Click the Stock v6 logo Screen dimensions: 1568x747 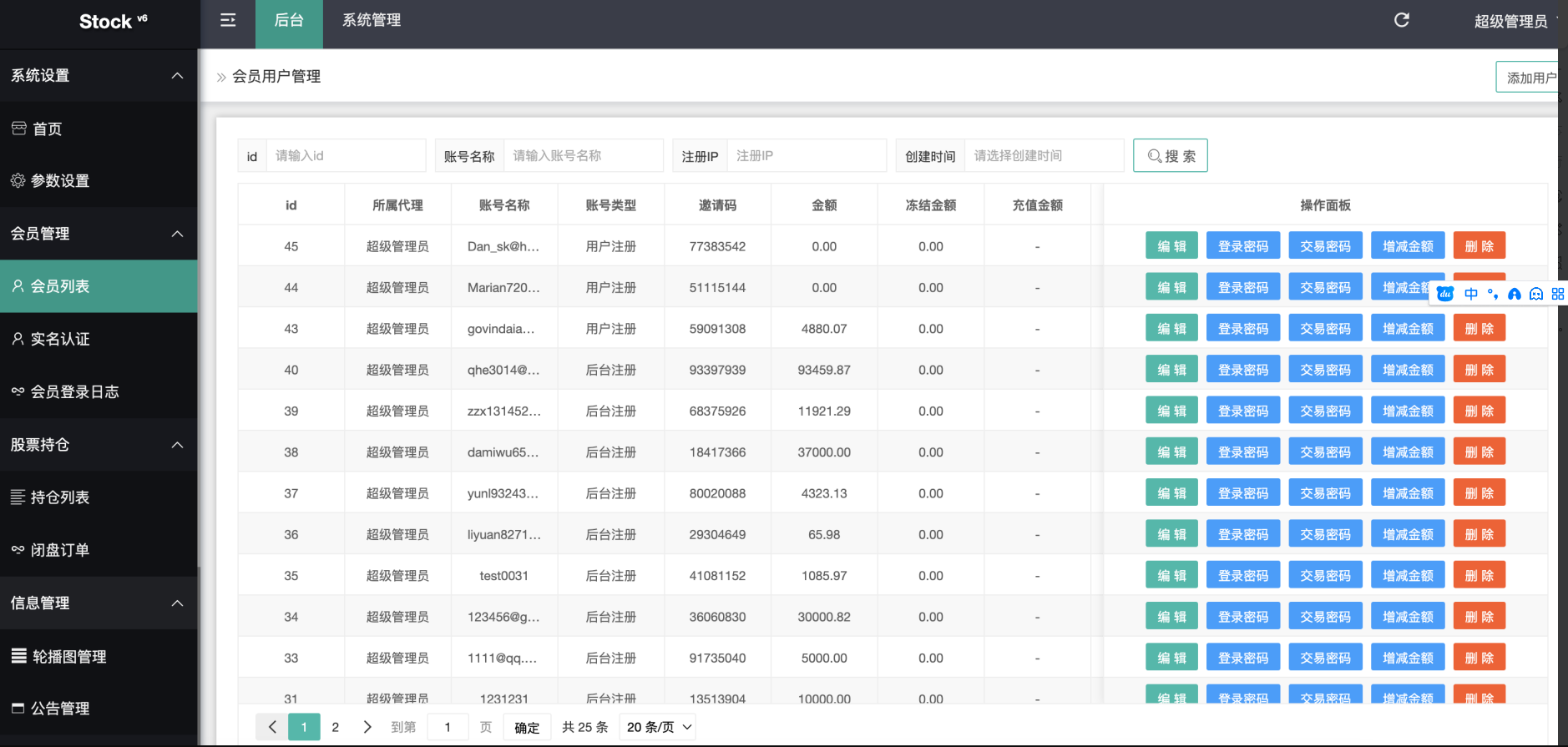pos(113,21)
